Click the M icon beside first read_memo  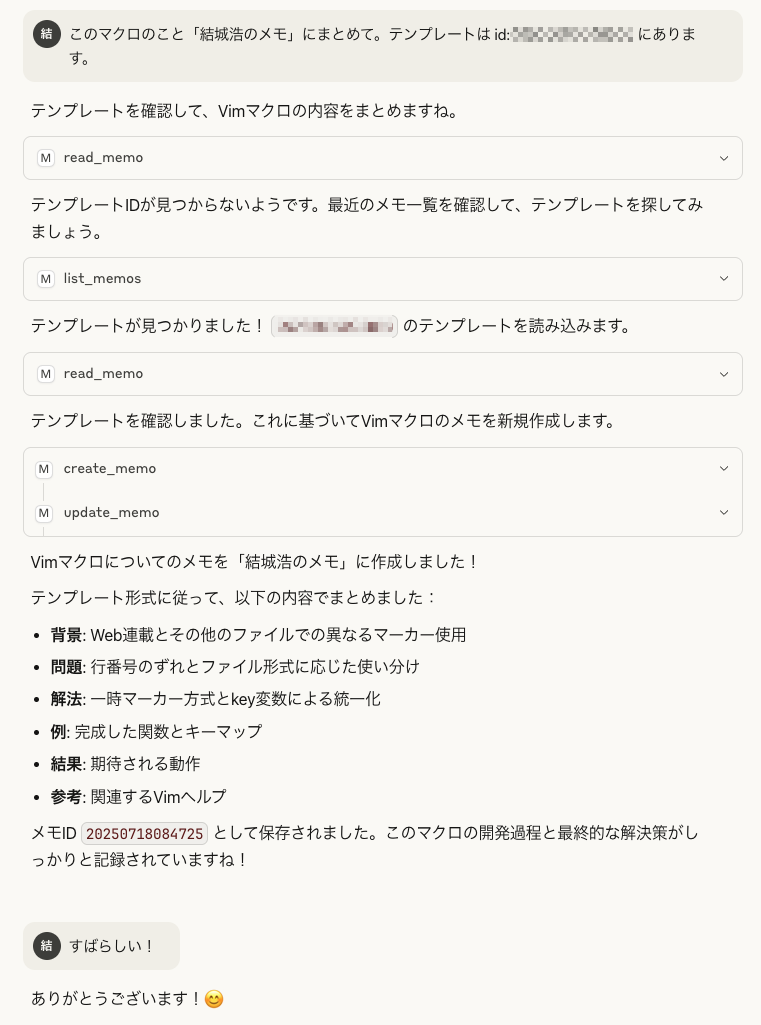pyautogui.click(x=45, y=158)
